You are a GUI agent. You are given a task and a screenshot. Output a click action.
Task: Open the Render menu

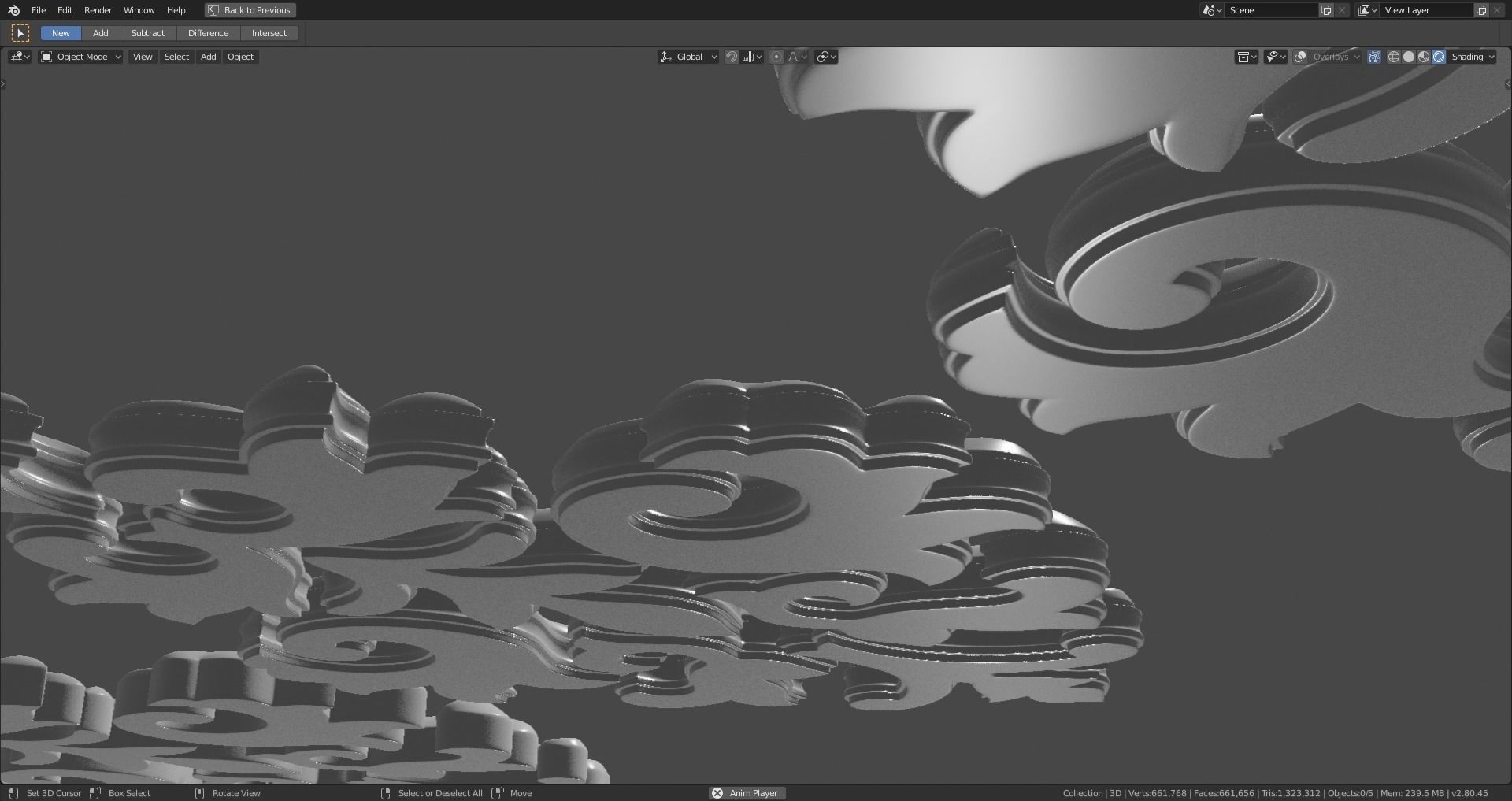98,10
